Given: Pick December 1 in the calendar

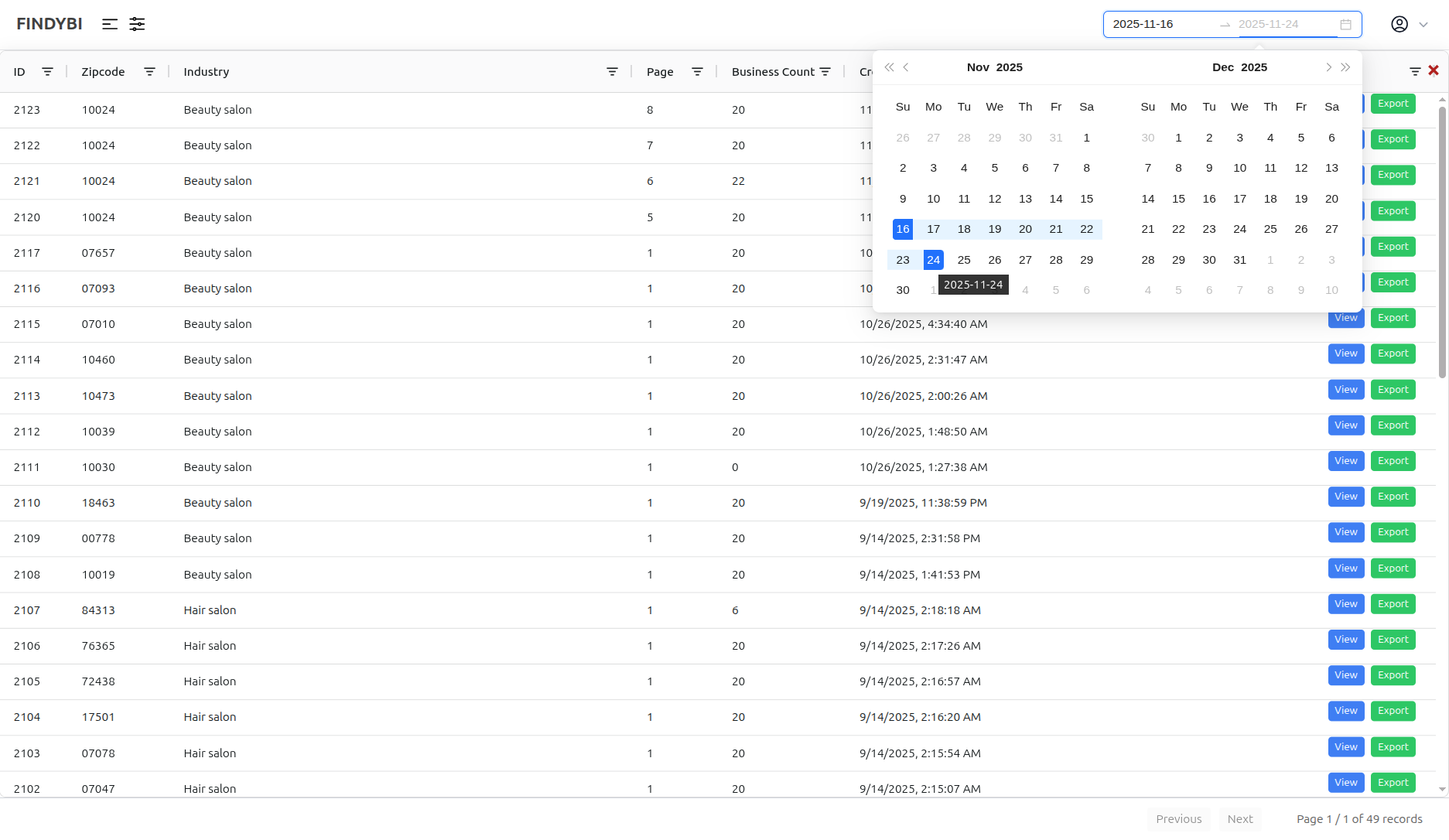Looking at the screenshot, I should pyautogui.click(x=1178, y=138).
